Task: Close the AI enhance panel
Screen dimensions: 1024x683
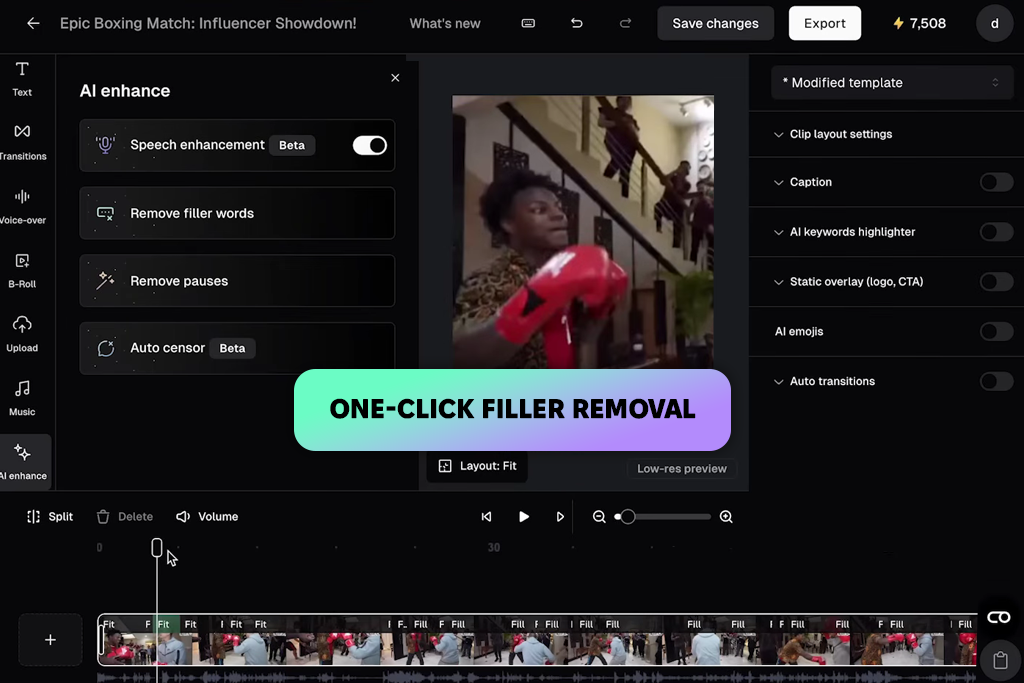Action: [x=395, y=78]
